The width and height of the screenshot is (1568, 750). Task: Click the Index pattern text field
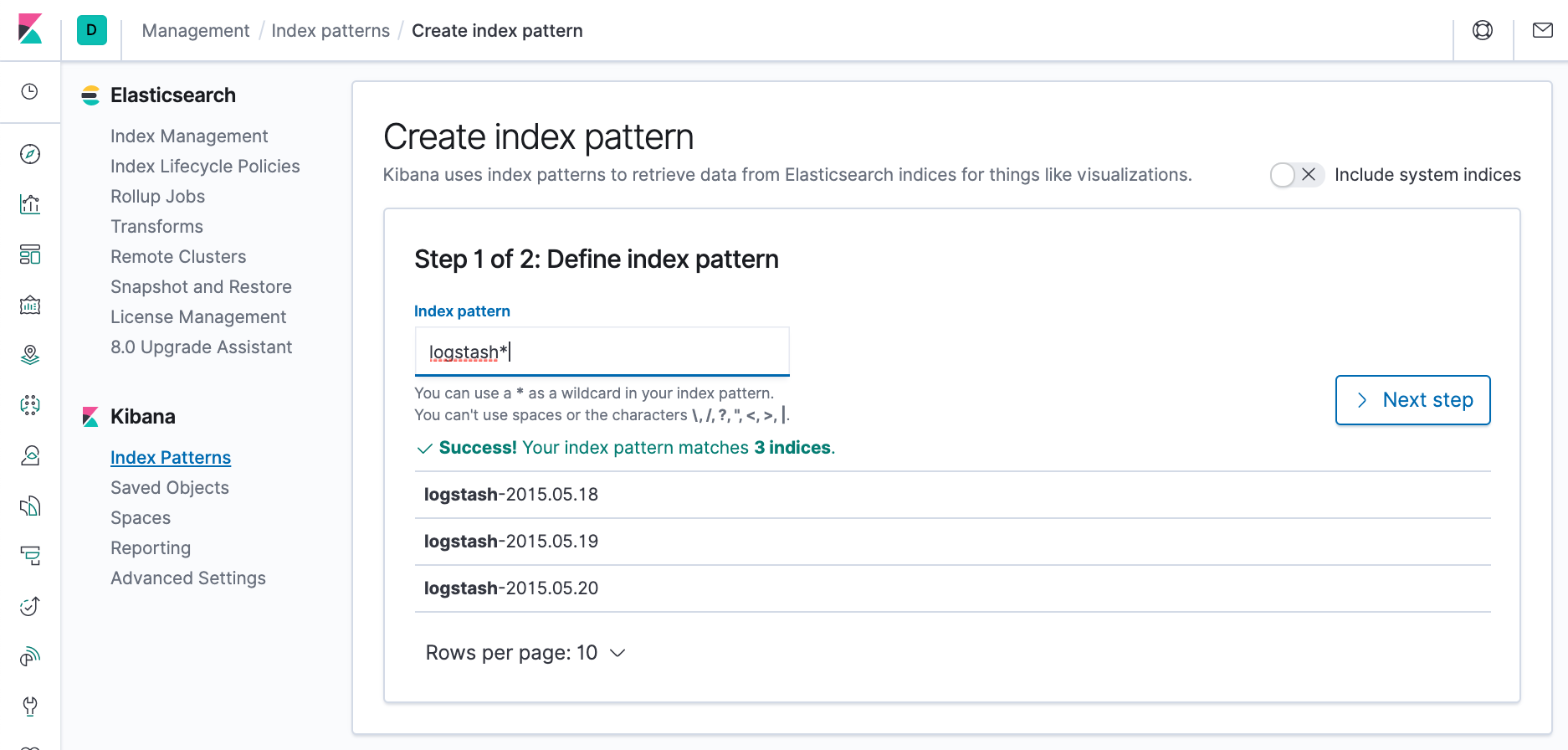click(x=602, y=352)
